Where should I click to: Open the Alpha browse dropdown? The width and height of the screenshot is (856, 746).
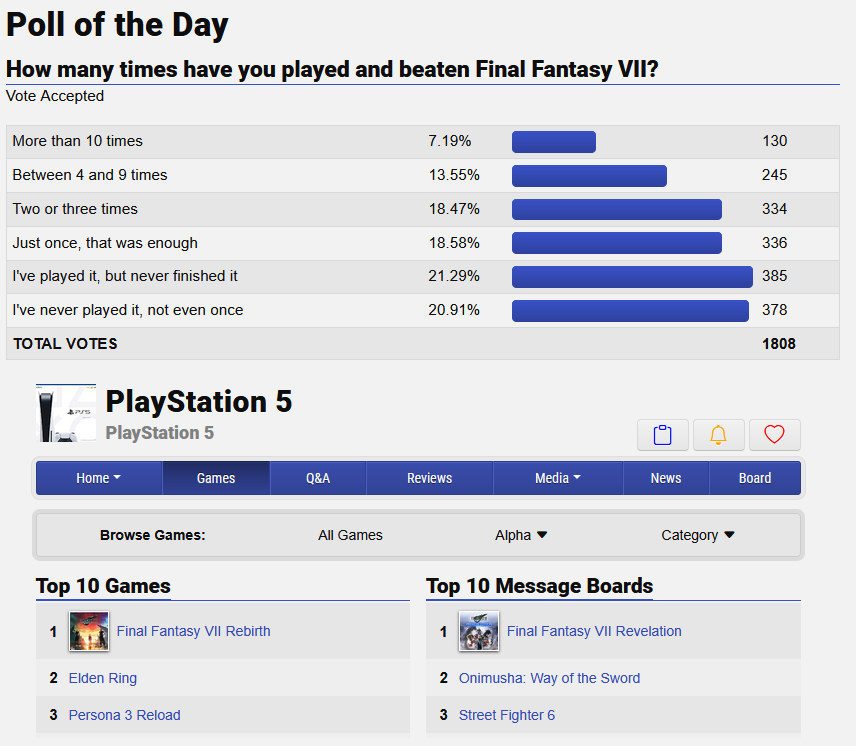[521, 535]
